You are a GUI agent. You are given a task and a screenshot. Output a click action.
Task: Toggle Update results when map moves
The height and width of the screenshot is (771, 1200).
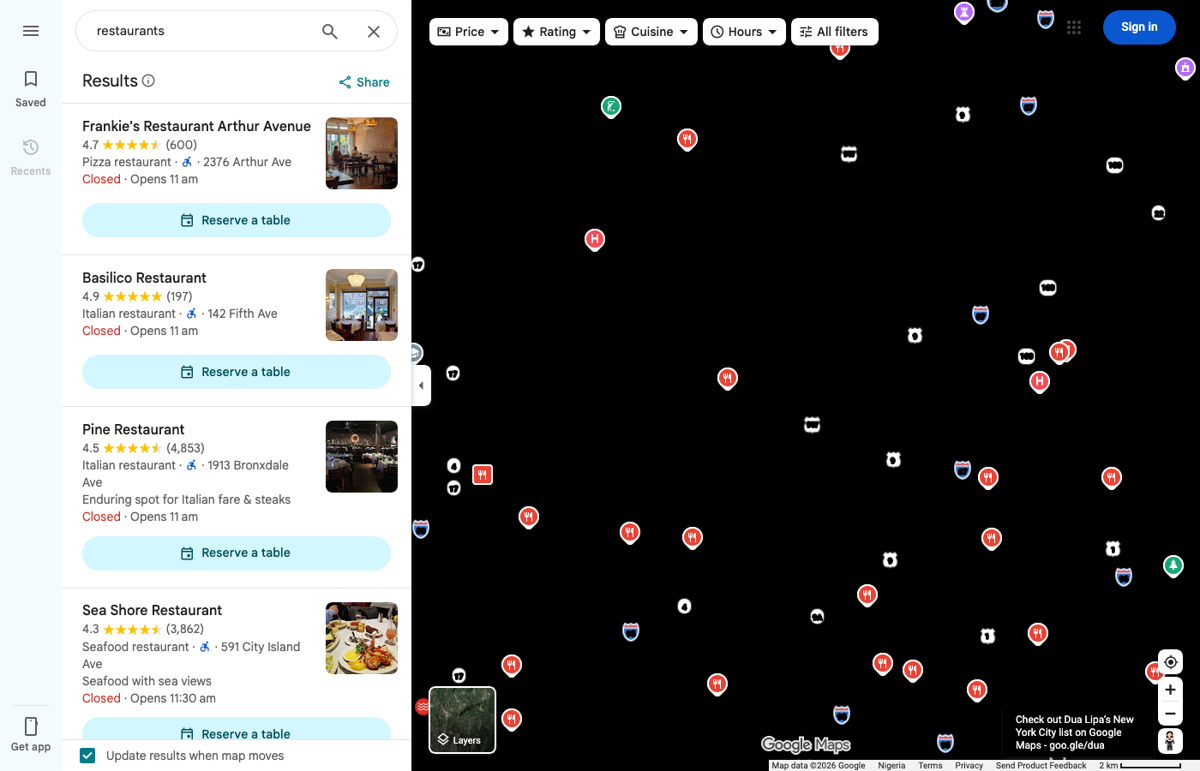88,756
